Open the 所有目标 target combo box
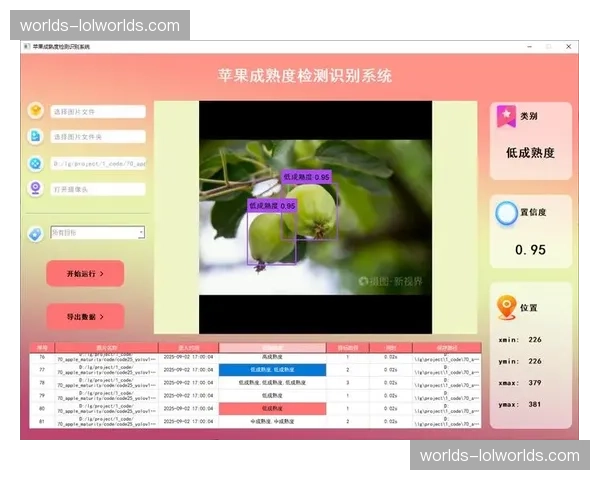 coord(98,232)
